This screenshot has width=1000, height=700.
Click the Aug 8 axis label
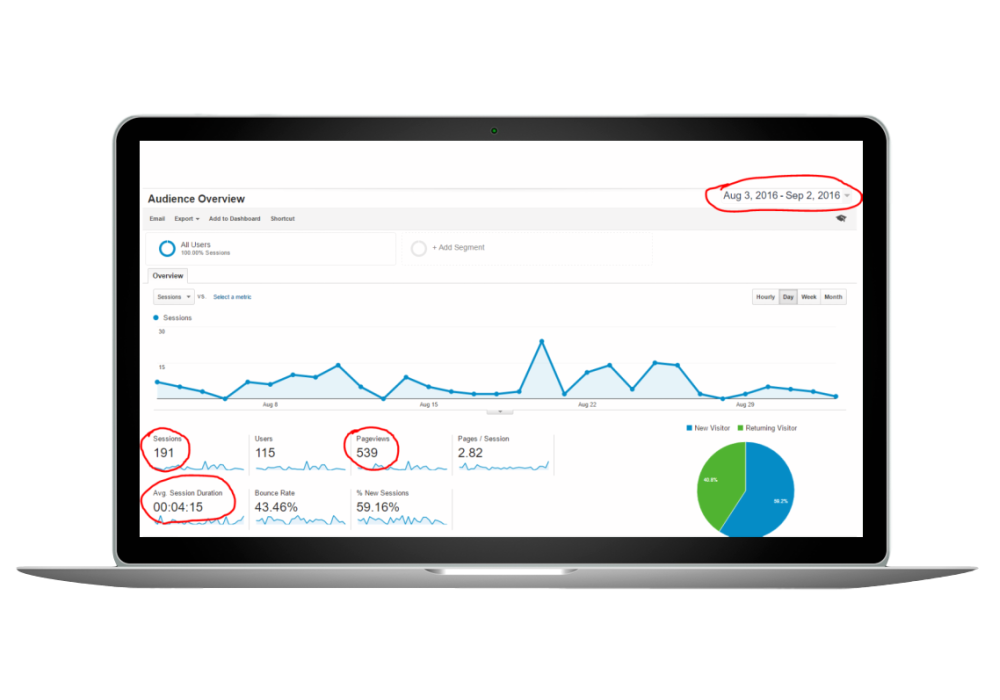(x=270, y=404)
